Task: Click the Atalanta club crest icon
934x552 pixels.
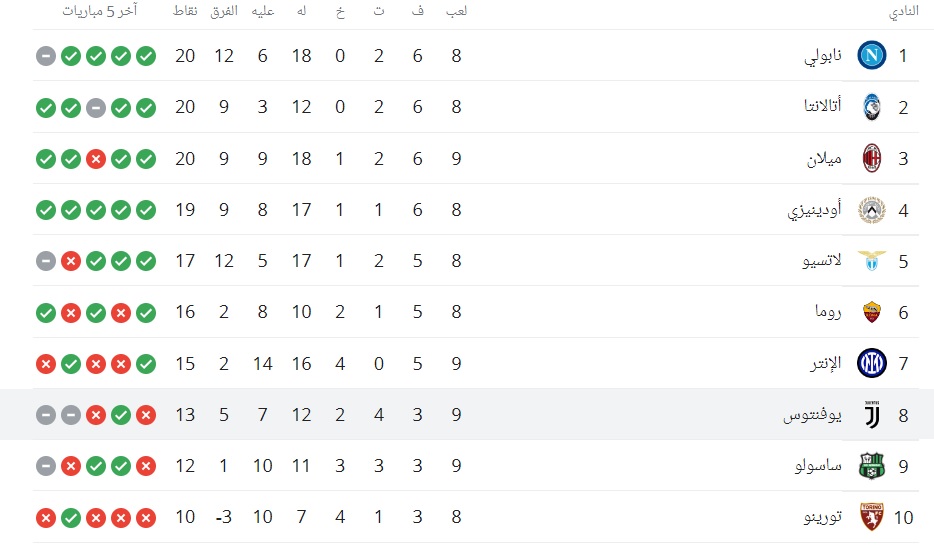Action: (x=871, y=107)
